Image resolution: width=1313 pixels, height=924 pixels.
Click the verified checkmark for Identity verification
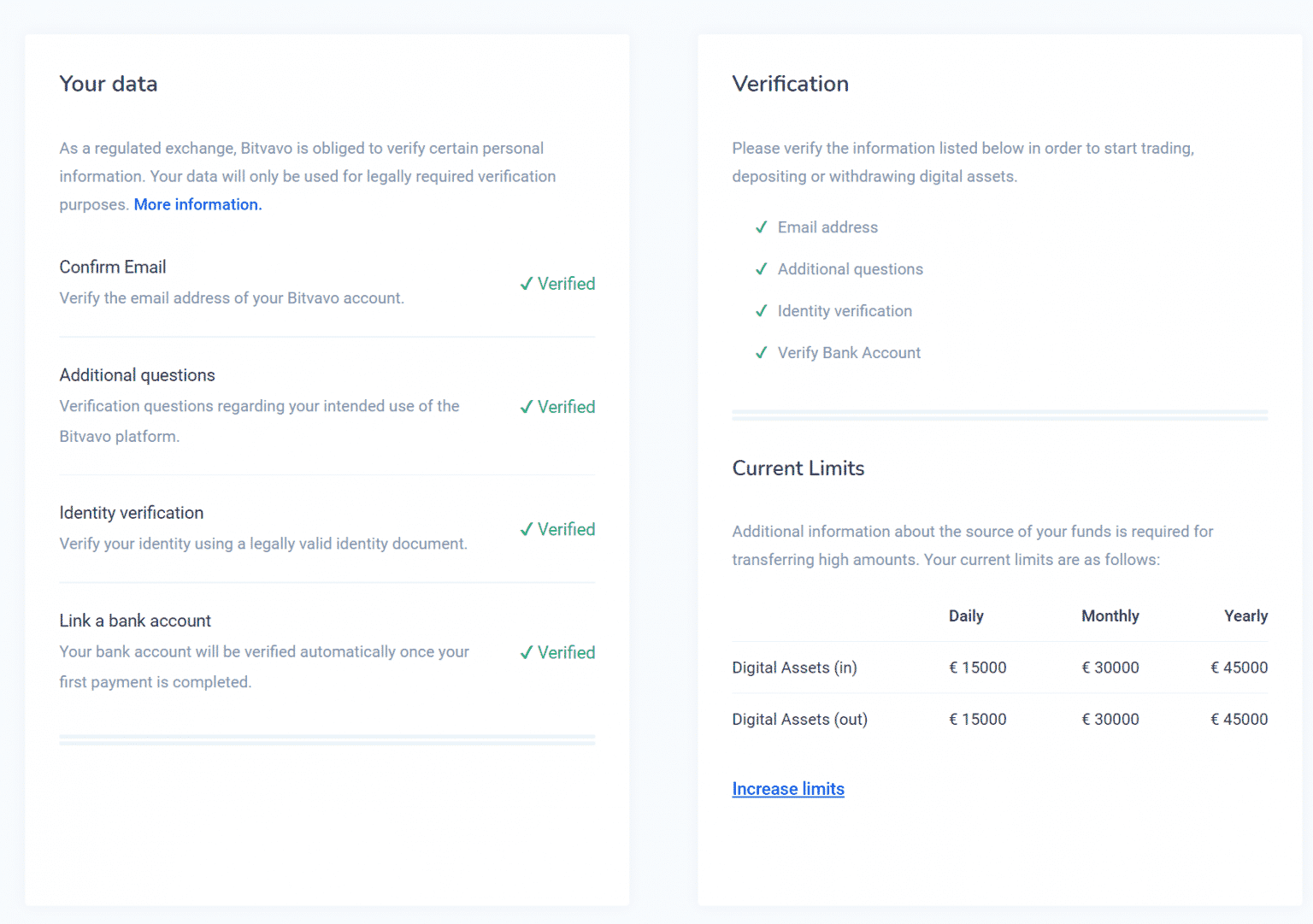pyautogui.click(x=526, y=528)
